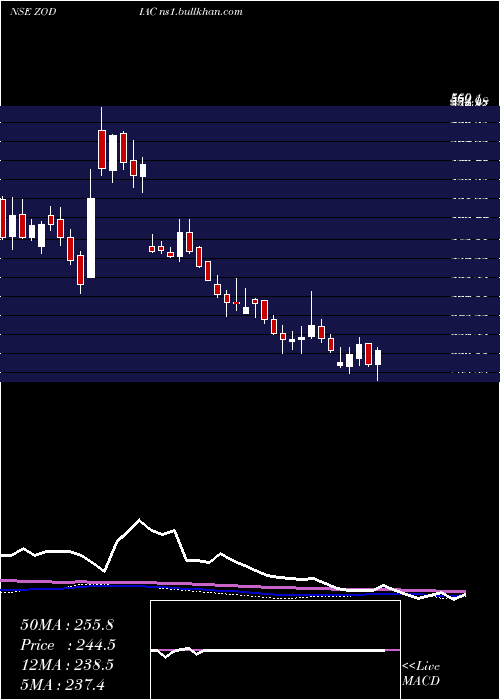
Task: Click the overlapping price label at the top of the axis
Action: pyautogui.click(x=469, y=100)
